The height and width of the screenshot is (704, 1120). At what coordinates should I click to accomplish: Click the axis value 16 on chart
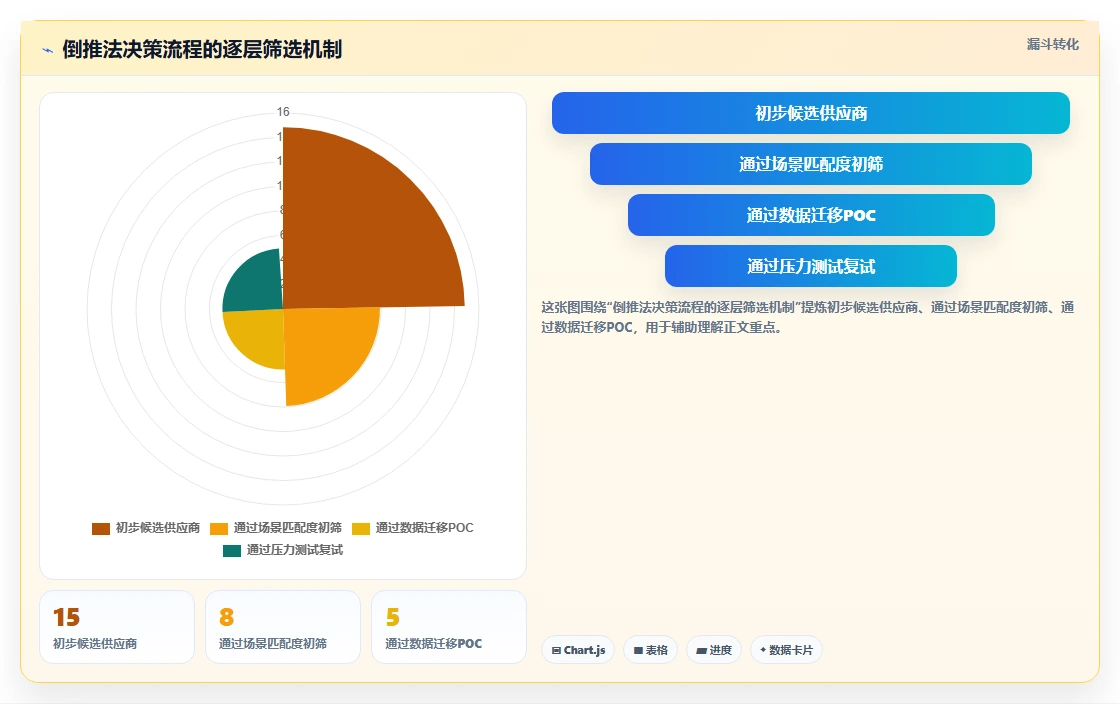[x=283, y=112]
